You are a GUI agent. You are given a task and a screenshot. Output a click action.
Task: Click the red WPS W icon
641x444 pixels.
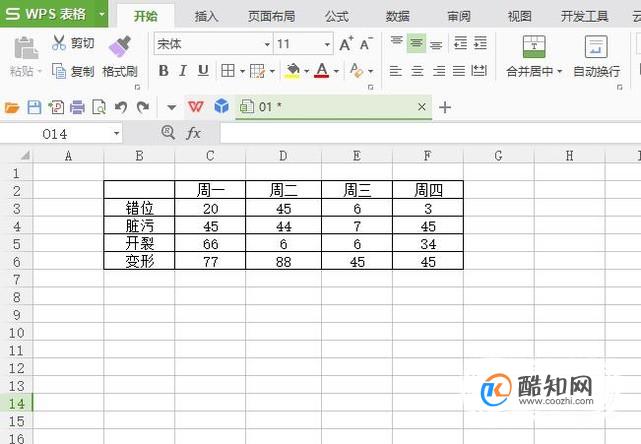point(196,107)
